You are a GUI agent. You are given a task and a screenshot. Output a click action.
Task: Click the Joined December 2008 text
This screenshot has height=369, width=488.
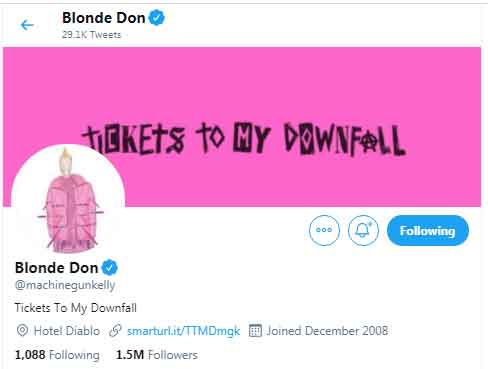(327, 331)
